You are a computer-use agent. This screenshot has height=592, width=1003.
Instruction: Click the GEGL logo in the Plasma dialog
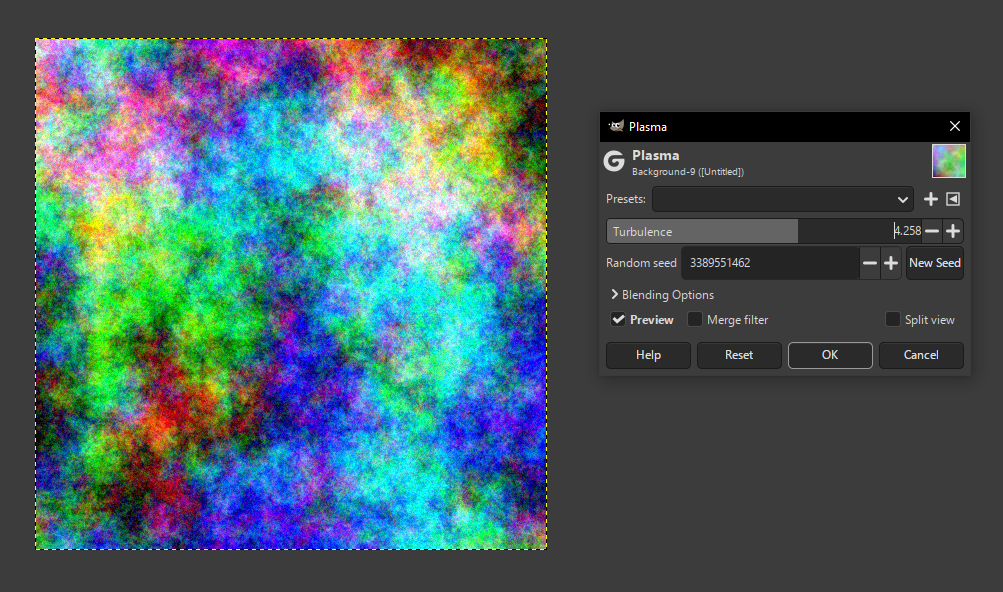pos(615,161)
